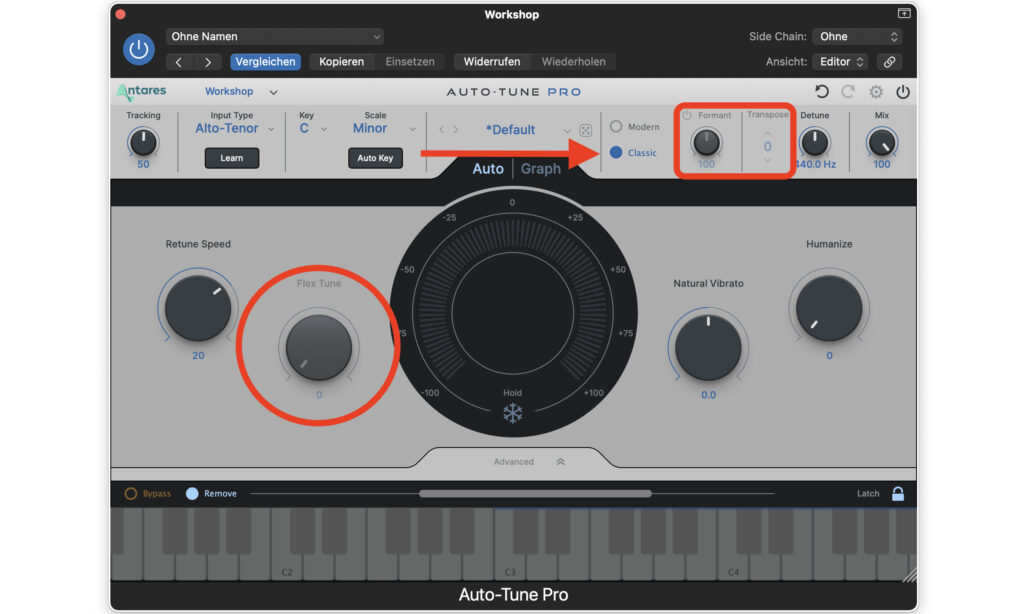The image size is (1024, 614).
Task: Open the *Default preset dropdown
Action: (528, 130)
